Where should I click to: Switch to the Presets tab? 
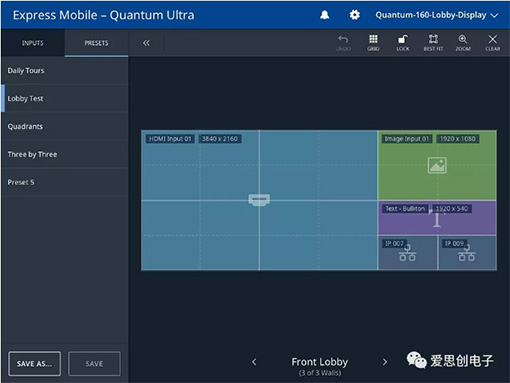click(x=96, y=43)
